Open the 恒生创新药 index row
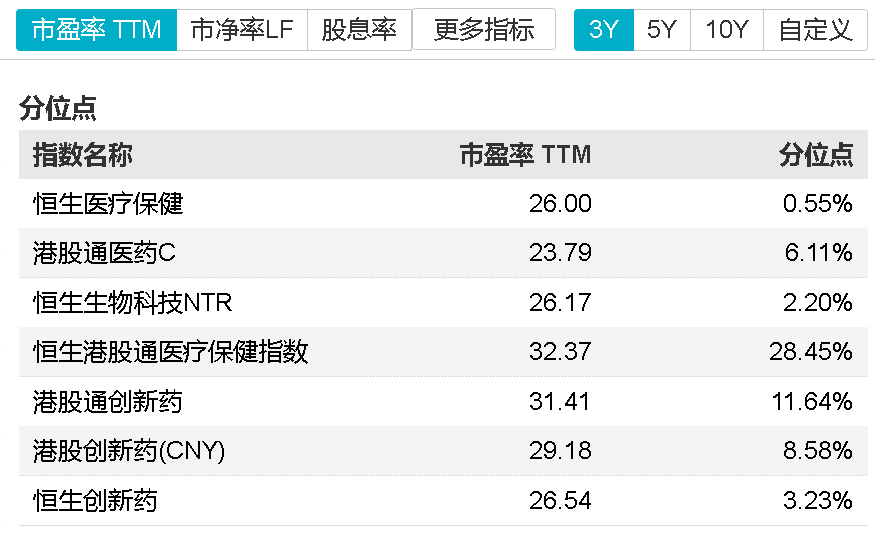Viewport: 875px width, 543px height. pos(443,500)
